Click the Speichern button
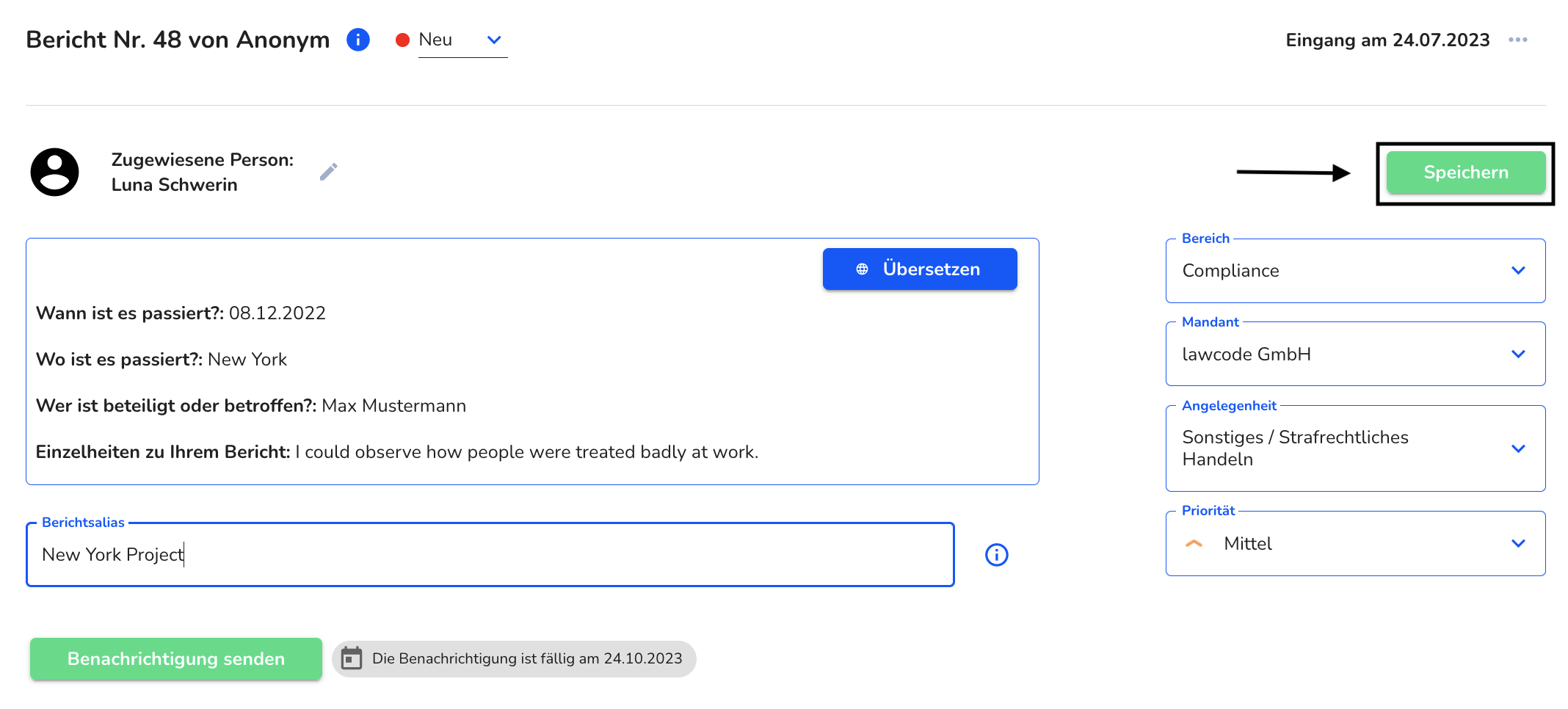The height and width of the screenshot is (709, 1568). [1466, 172]
